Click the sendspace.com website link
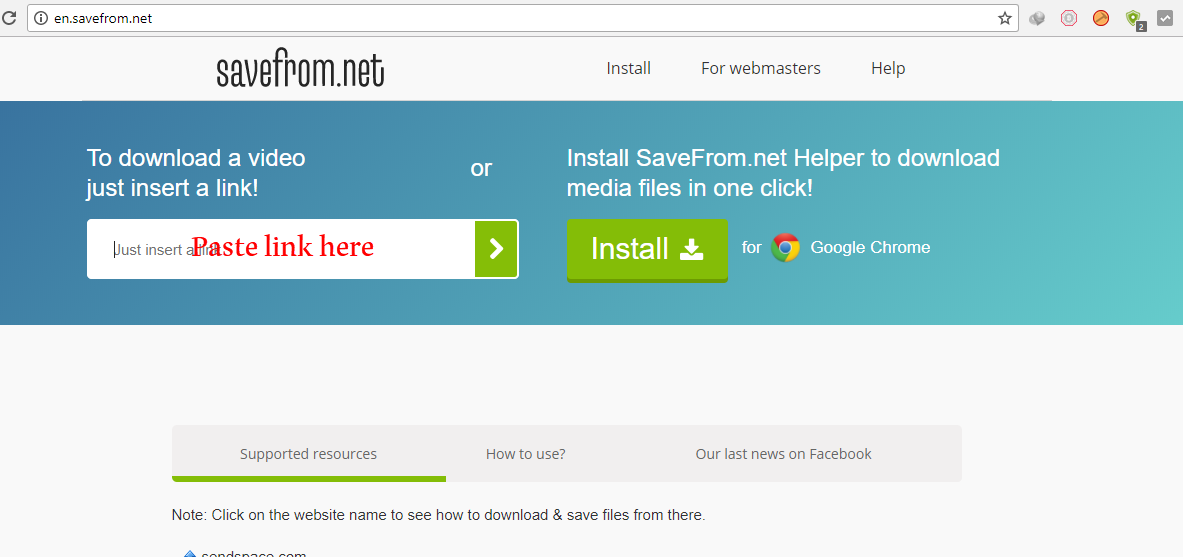Screen dimensions: 1183x557 tap(254, 555)
